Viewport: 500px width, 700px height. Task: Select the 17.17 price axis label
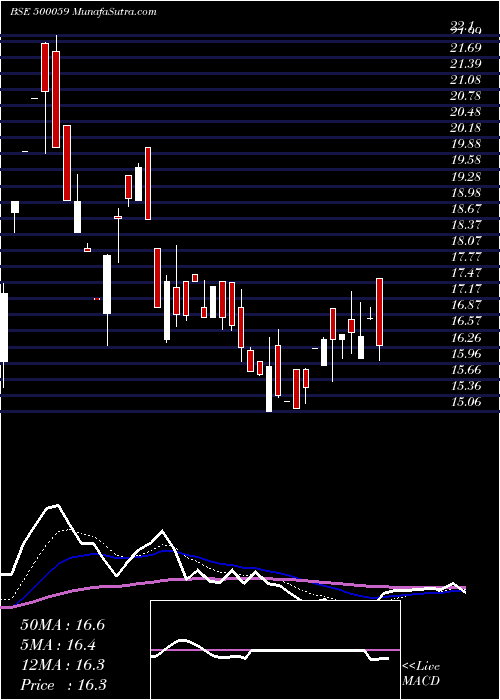point(466,289)
